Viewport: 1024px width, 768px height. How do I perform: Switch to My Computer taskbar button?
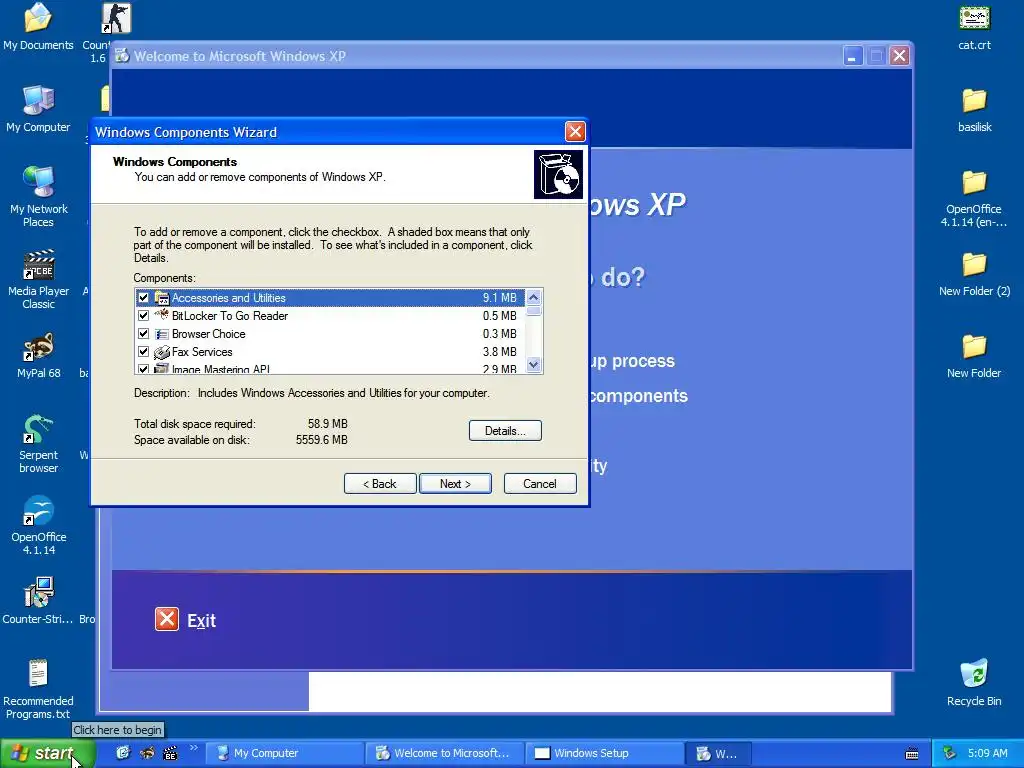coord(285,753)
